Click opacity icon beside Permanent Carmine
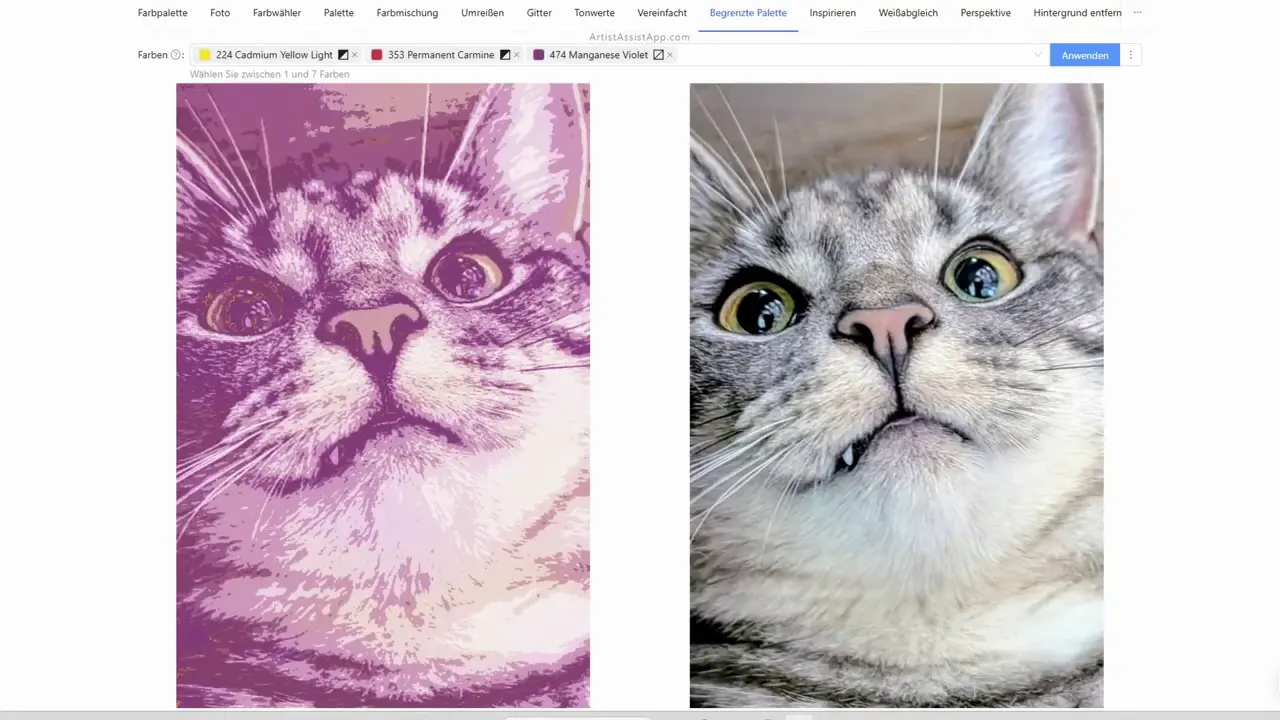 tap(505, 55)
